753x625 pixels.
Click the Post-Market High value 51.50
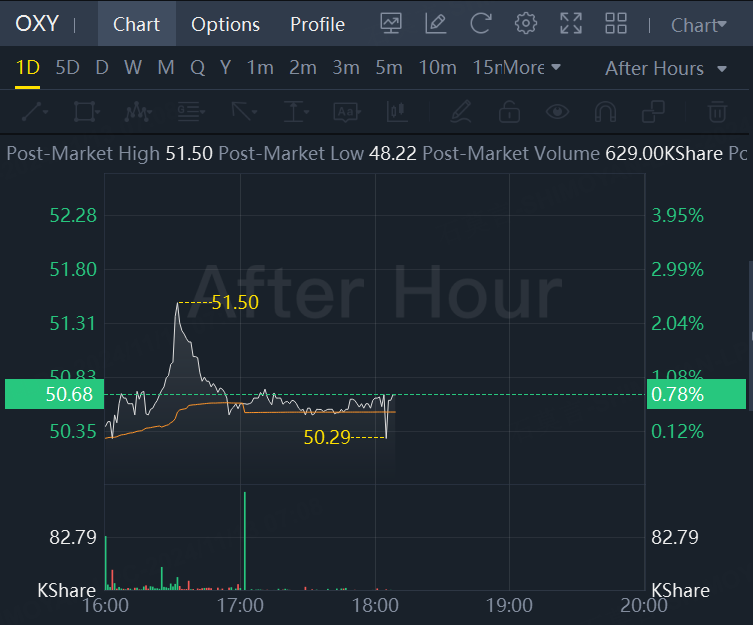coord(189,154)
